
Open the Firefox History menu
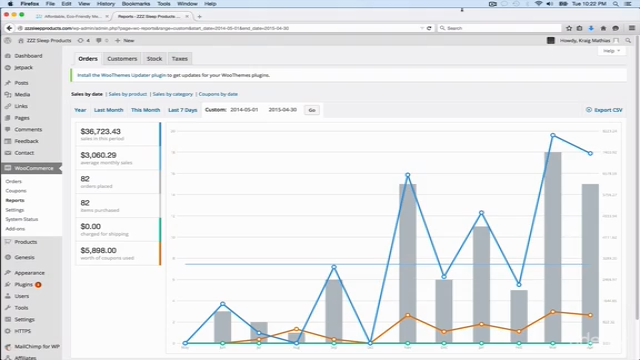point(106,4)
